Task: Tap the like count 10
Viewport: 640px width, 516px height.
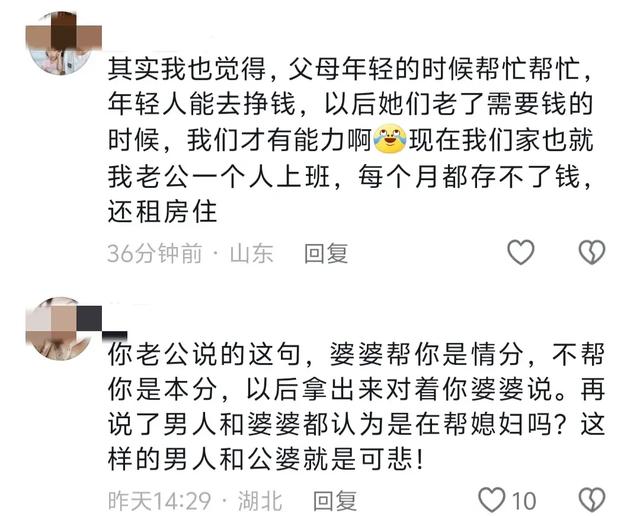Action: 524,501
